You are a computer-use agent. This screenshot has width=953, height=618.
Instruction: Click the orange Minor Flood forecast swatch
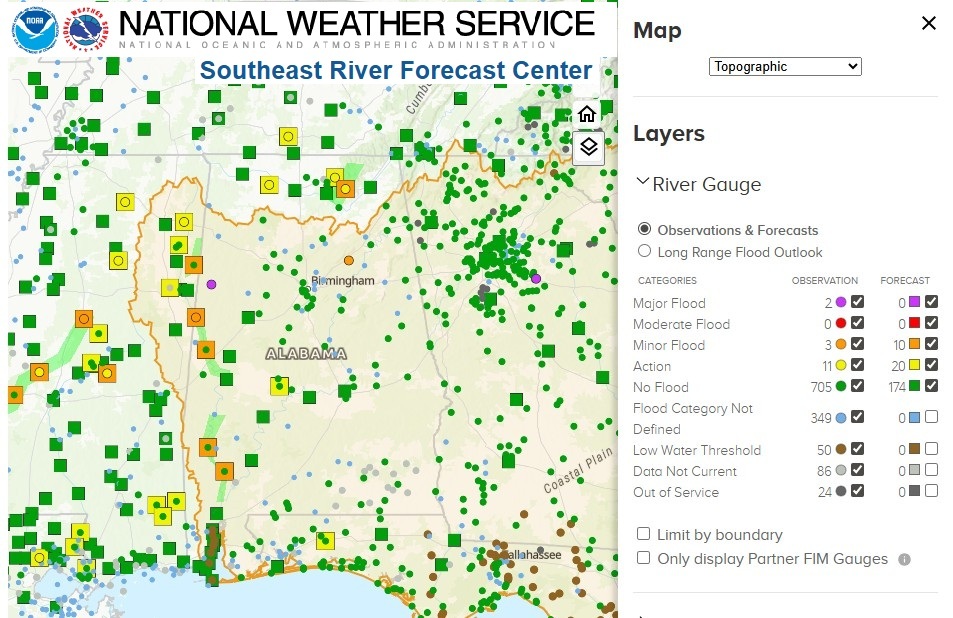(x=914, y=345)
